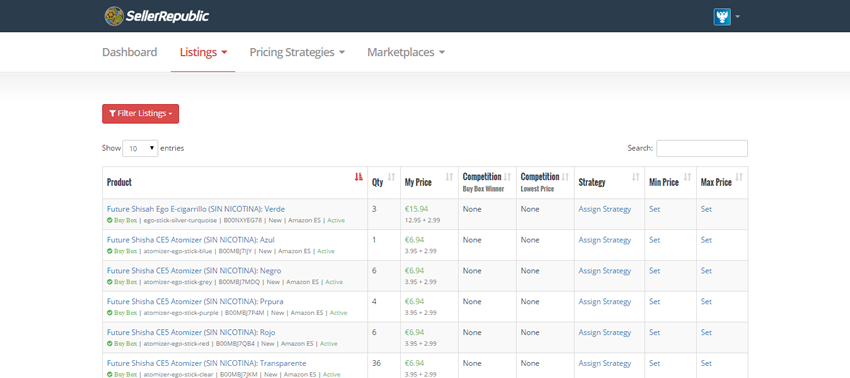The width and height of the screenshot is (850, 378).
Task: Set Max Price for the Rojo listing
Action: point(706,332)
